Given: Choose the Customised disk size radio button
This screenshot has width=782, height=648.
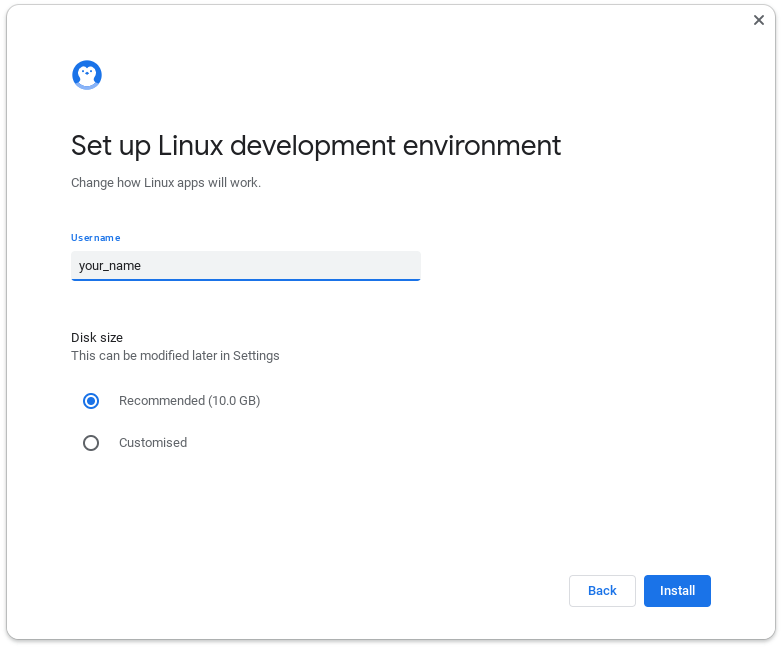Looking at the screenshot, I should pyautogui.click(x=91, y=443).
